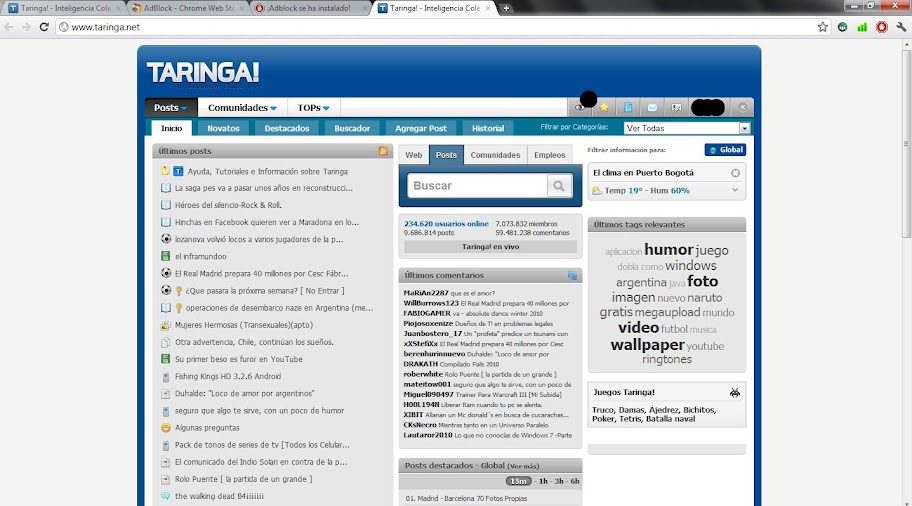This screenshot has height=506, width=912.
Task: Click the browser back arrow
Action: click(9, 27)
